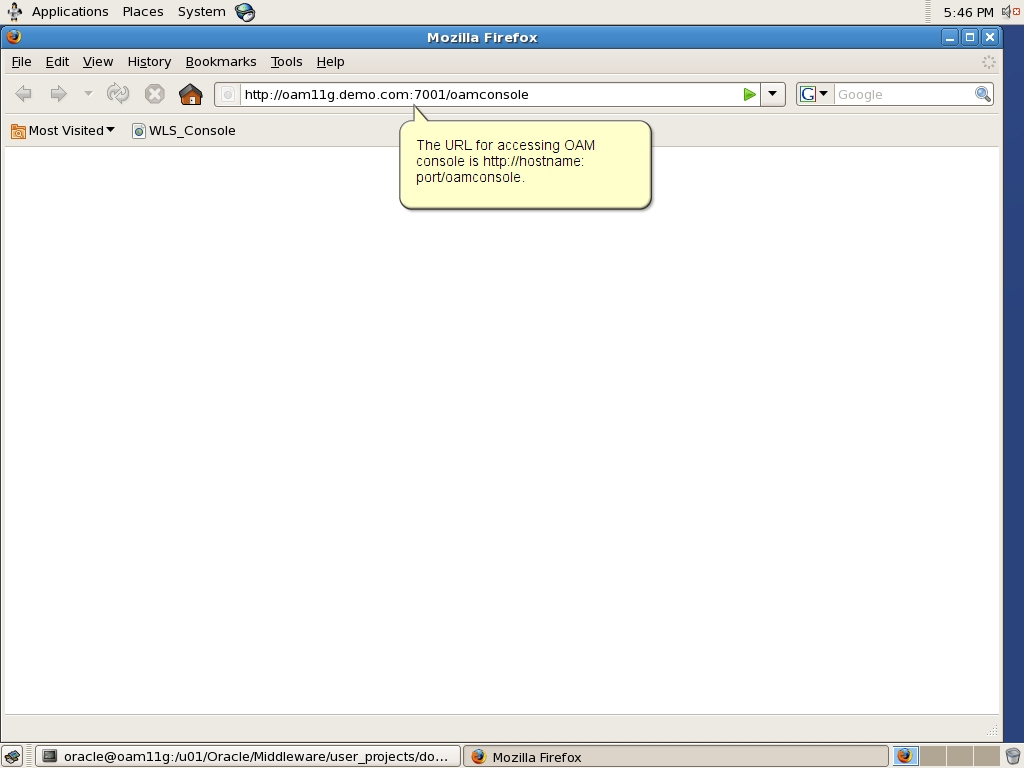1024x768 pixels.
Task: Open the WLS_Console bookmark
Action: (184, 130)
